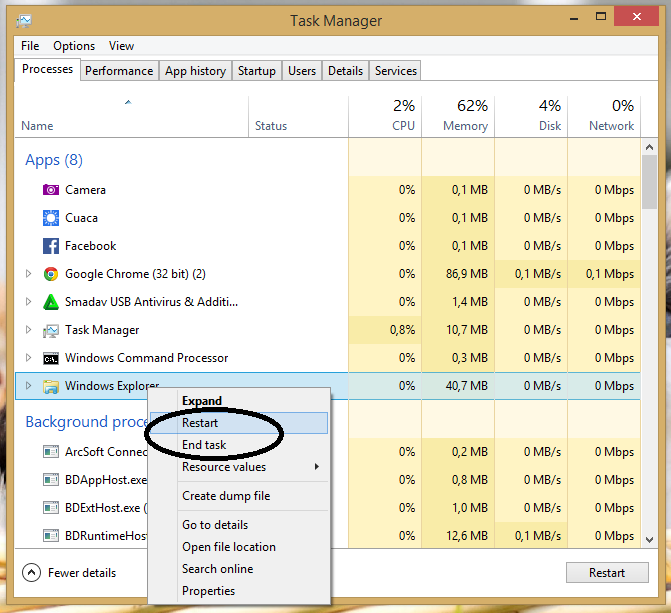The height and width of the screenshot is (613, 671).
Task: Click the Google Chrome icon
Action: pos(50,274)
